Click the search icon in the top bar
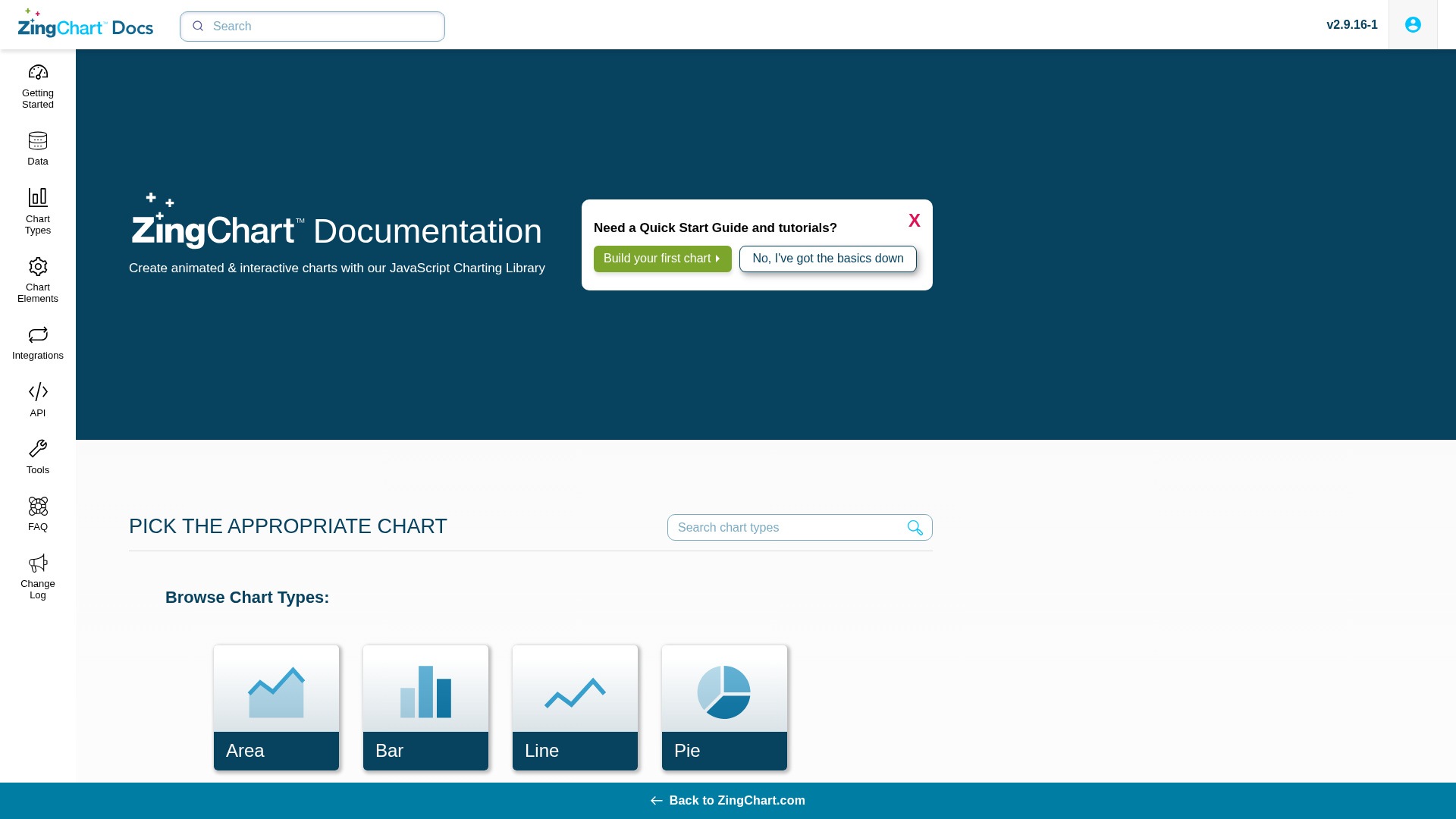1456x819 pixels. click(x=198, y=26)
